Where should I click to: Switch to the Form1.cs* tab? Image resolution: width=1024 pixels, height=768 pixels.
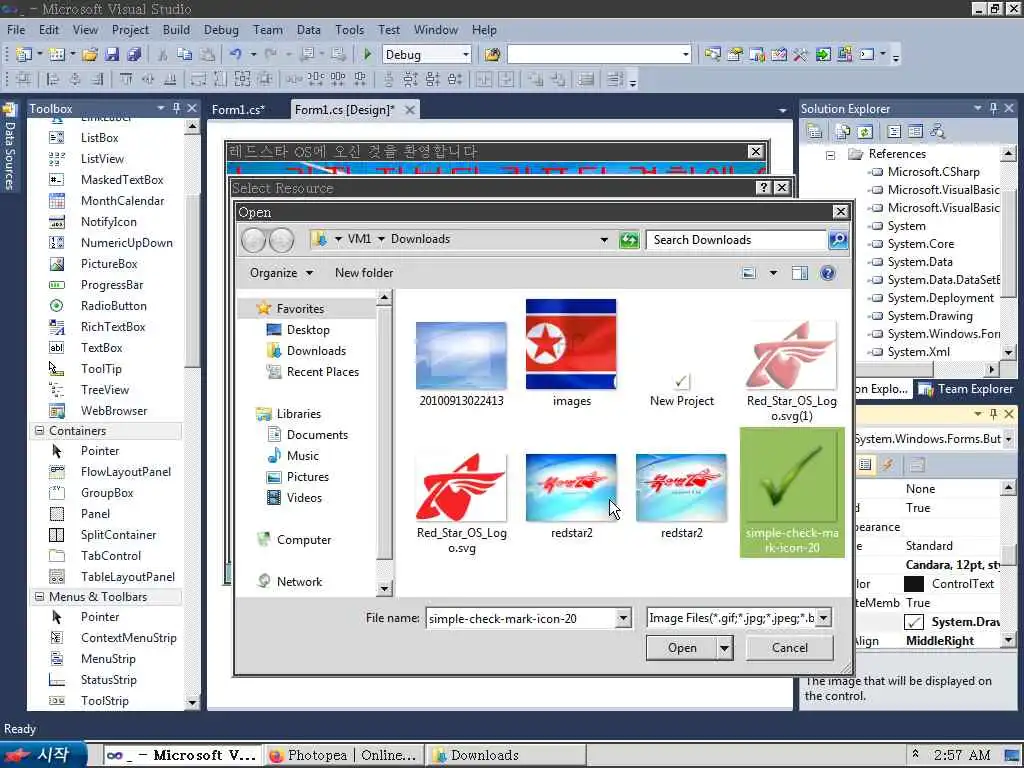(238, 110)
